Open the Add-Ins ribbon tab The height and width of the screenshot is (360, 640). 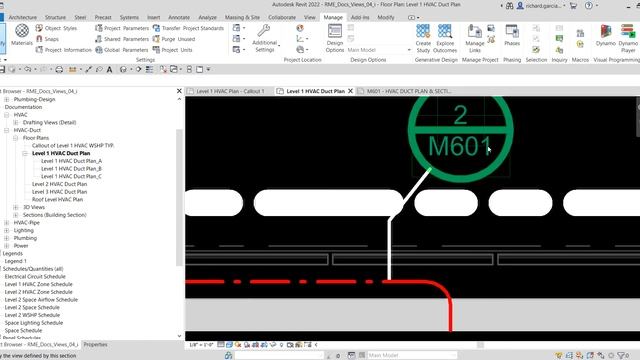tap(360, 18)
